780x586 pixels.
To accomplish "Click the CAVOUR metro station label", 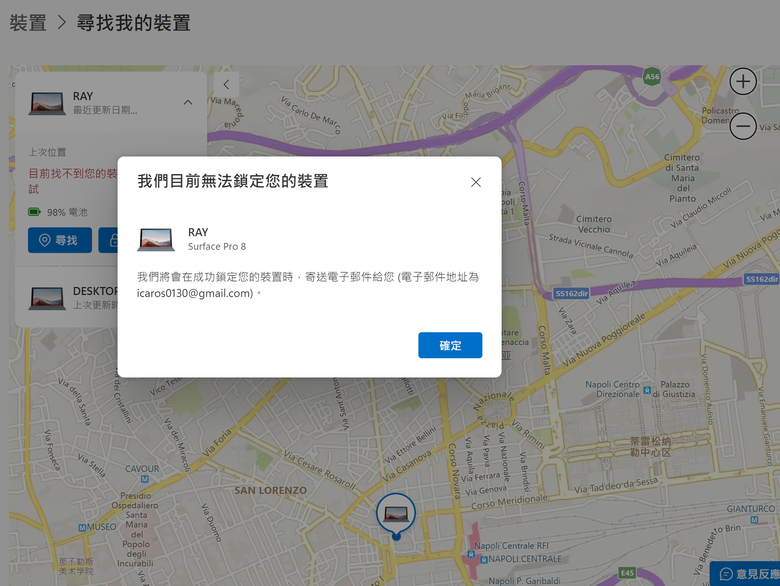I will click(142, 469).
